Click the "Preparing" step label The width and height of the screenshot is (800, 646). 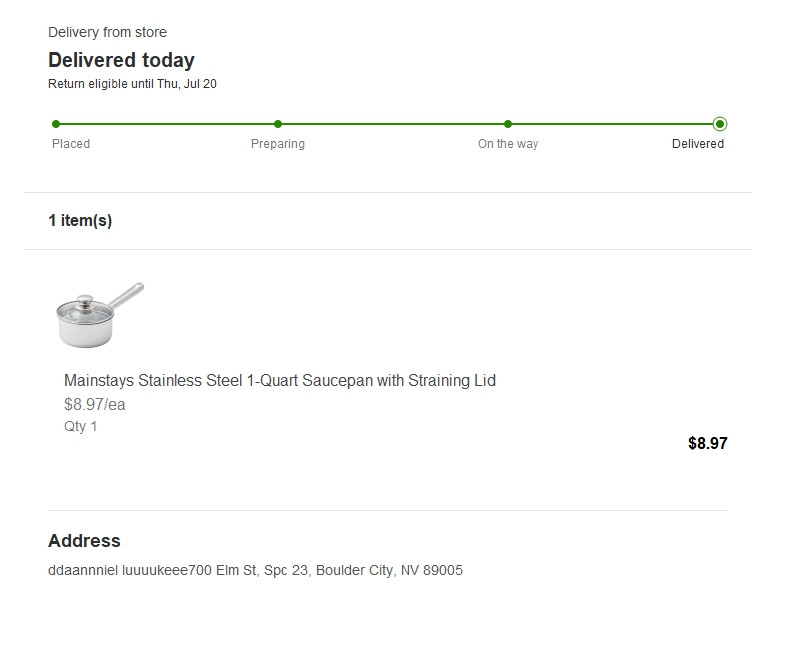pos(278,144)
